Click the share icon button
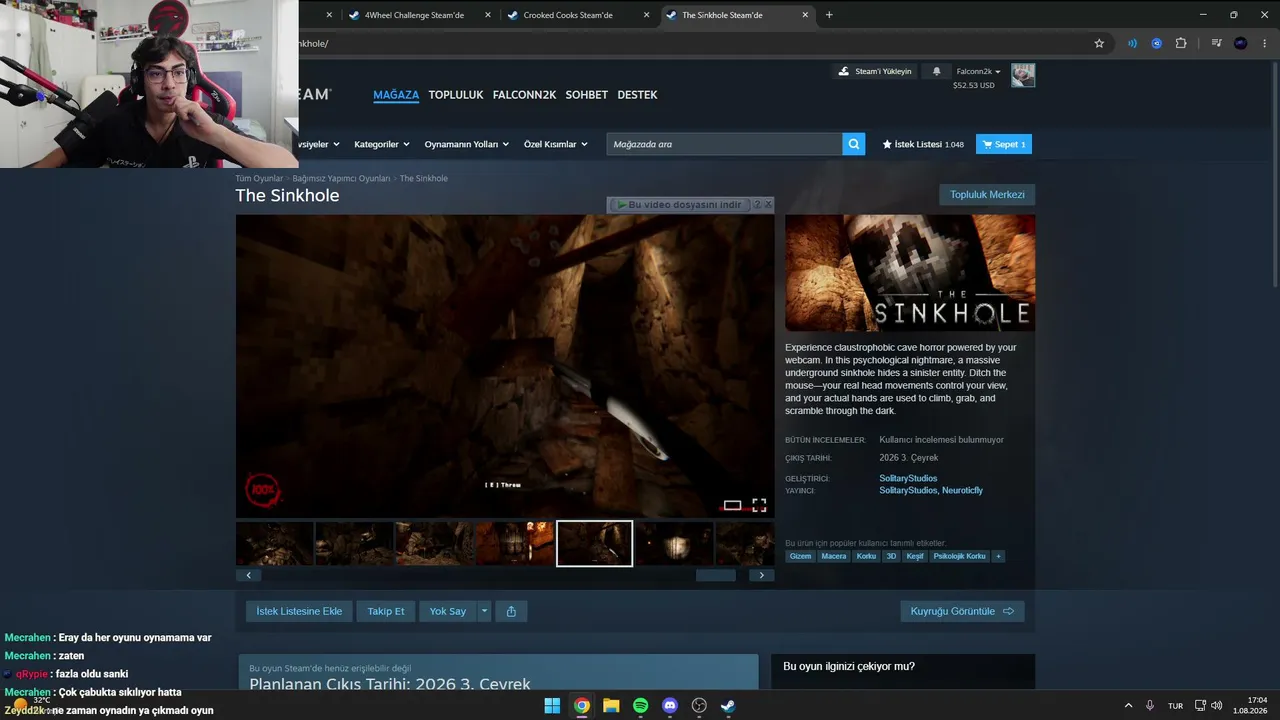The width and height of the screenshot is (1280, 720). [x=511, y=611]
